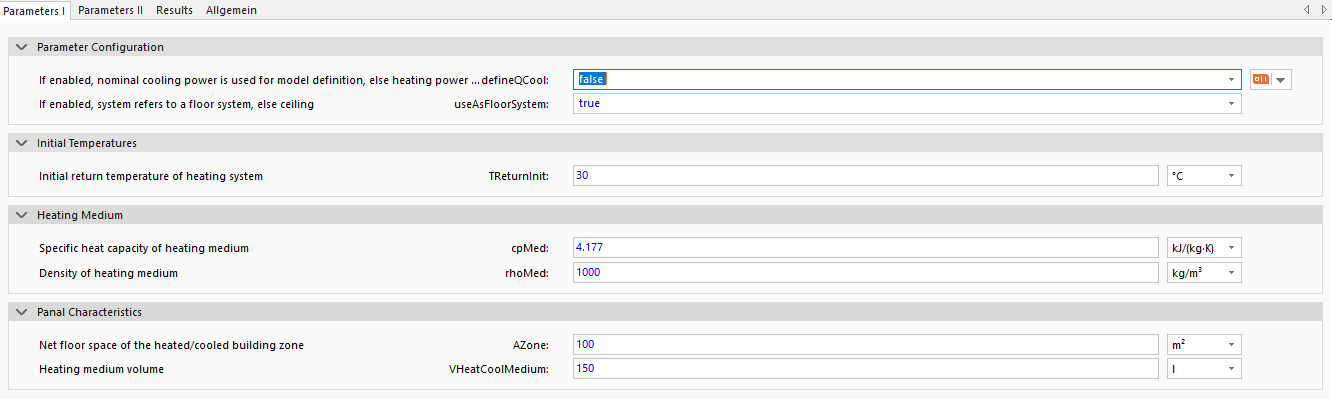The width and height of the screenshot is (1332, 399).
Task: Click the 'If enabled, system refers to a floor system' label
Action: (x=176, y=103)
